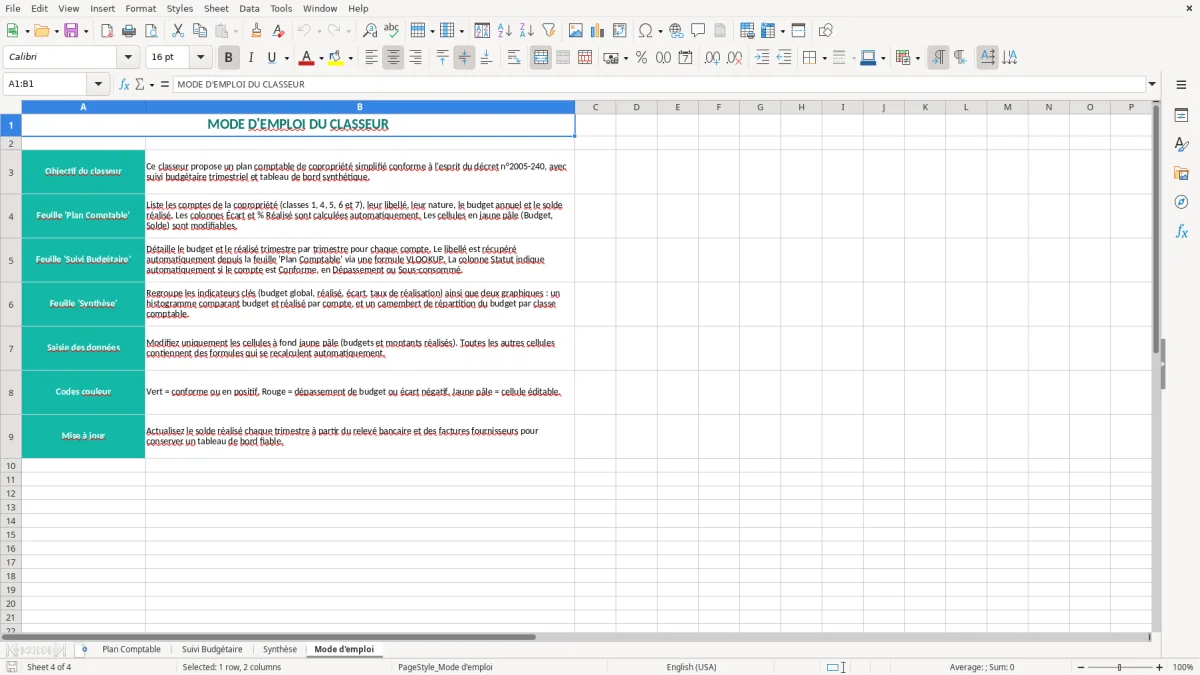The height and width of the screenshot is (675, 1200).
Task: Toggle Wrap Text button
Action: pyautogui.click(x=514, y=58)
